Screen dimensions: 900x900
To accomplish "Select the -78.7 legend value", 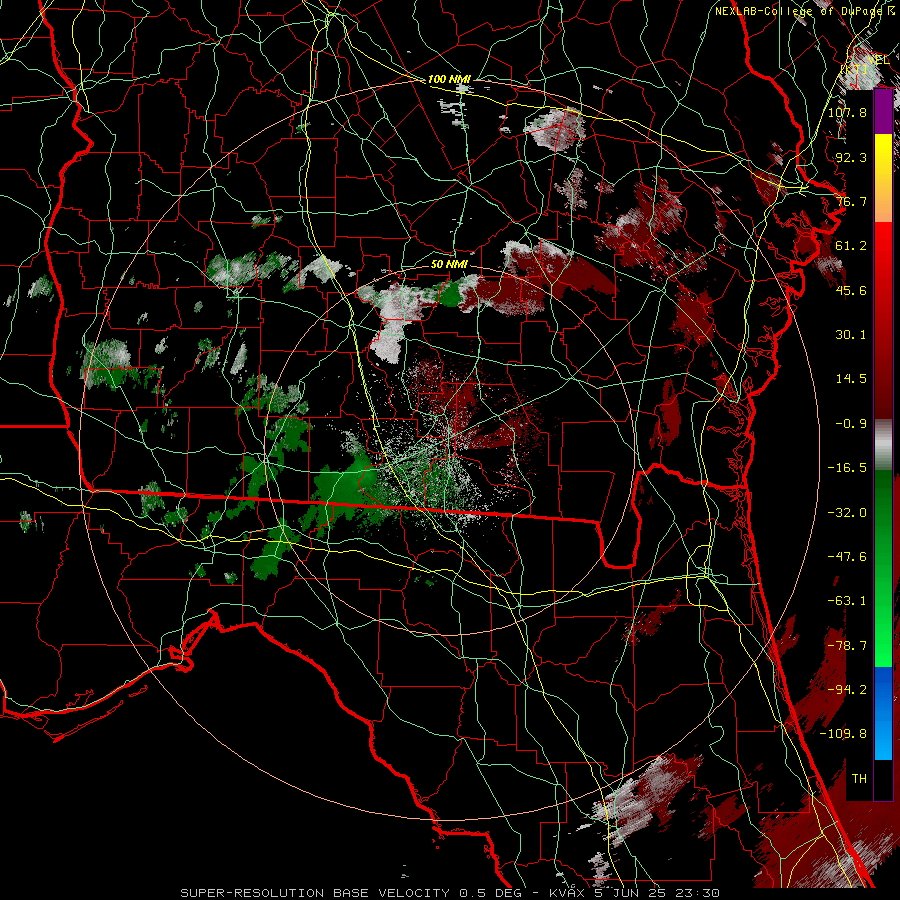I will (847, 646).
